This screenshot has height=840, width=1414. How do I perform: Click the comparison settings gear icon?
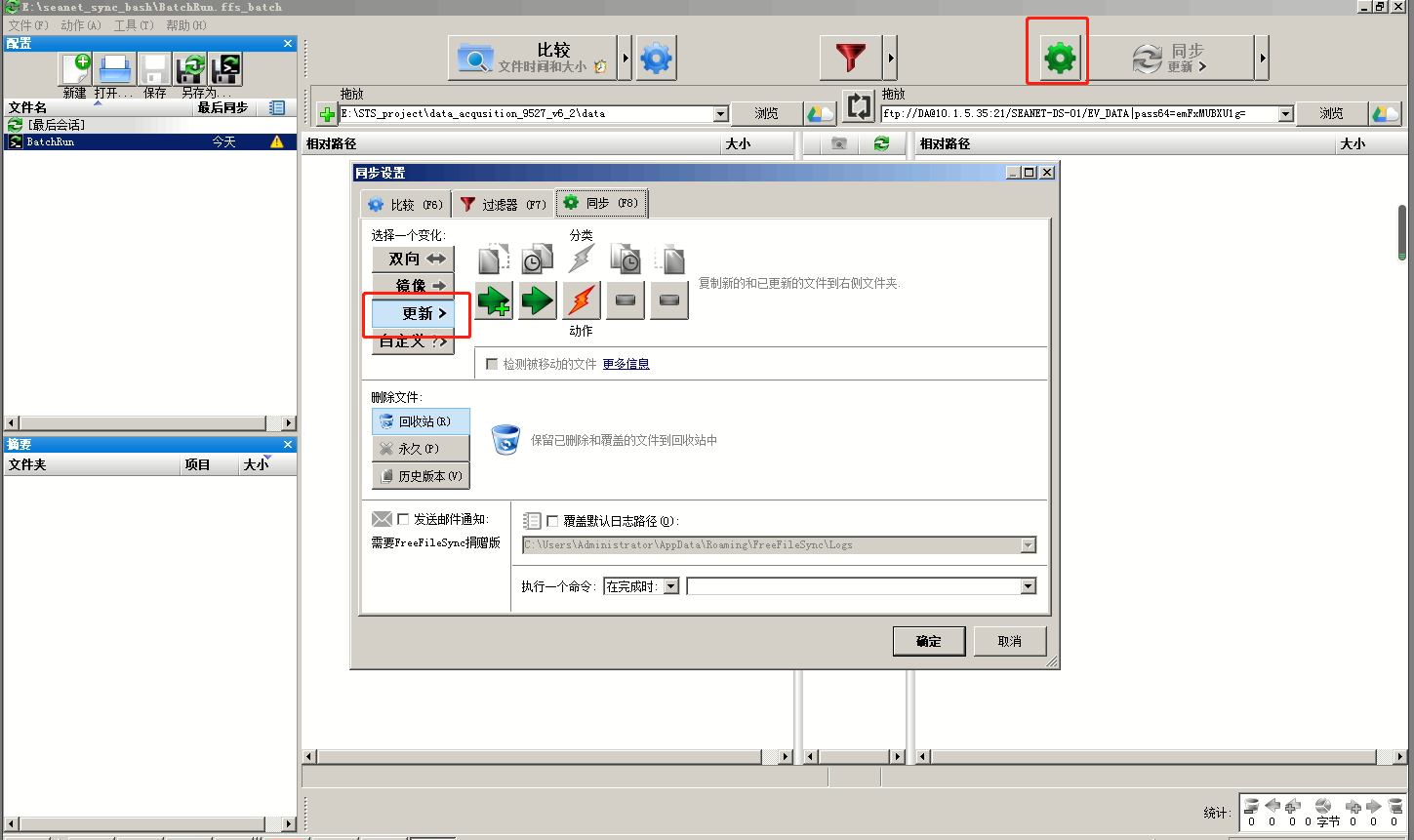click(x=655, y=57)
